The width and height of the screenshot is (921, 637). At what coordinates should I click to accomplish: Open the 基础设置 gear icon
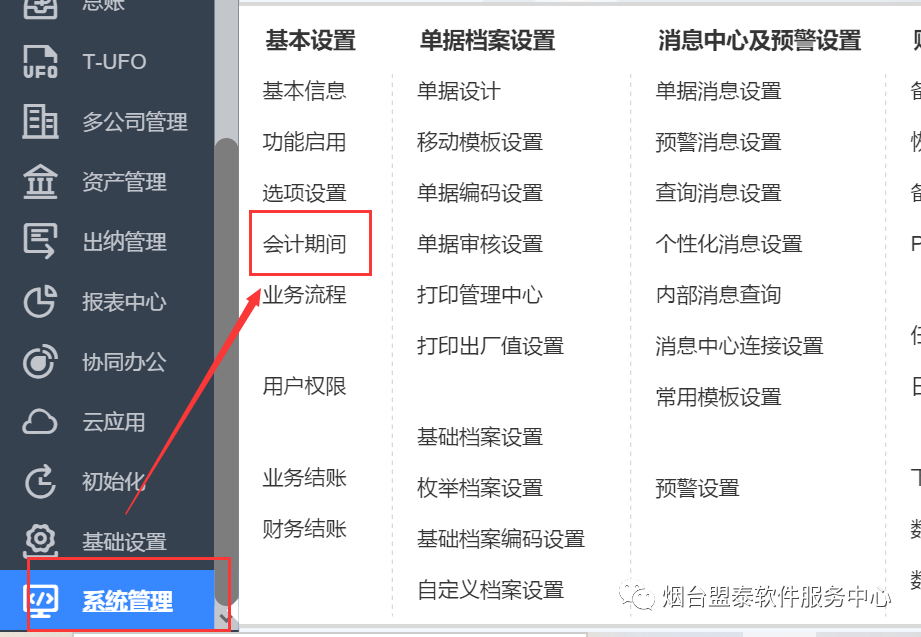[40, 539]
